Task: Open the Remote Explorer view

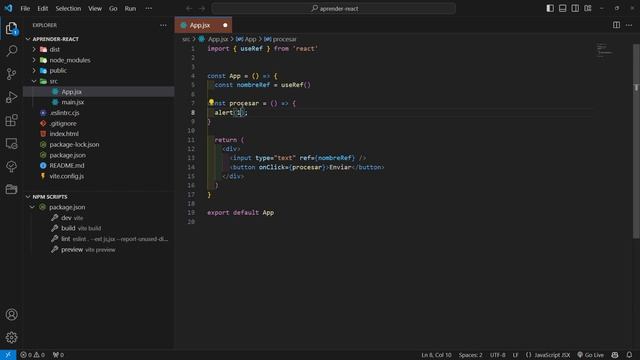Action: click(11, 143)
